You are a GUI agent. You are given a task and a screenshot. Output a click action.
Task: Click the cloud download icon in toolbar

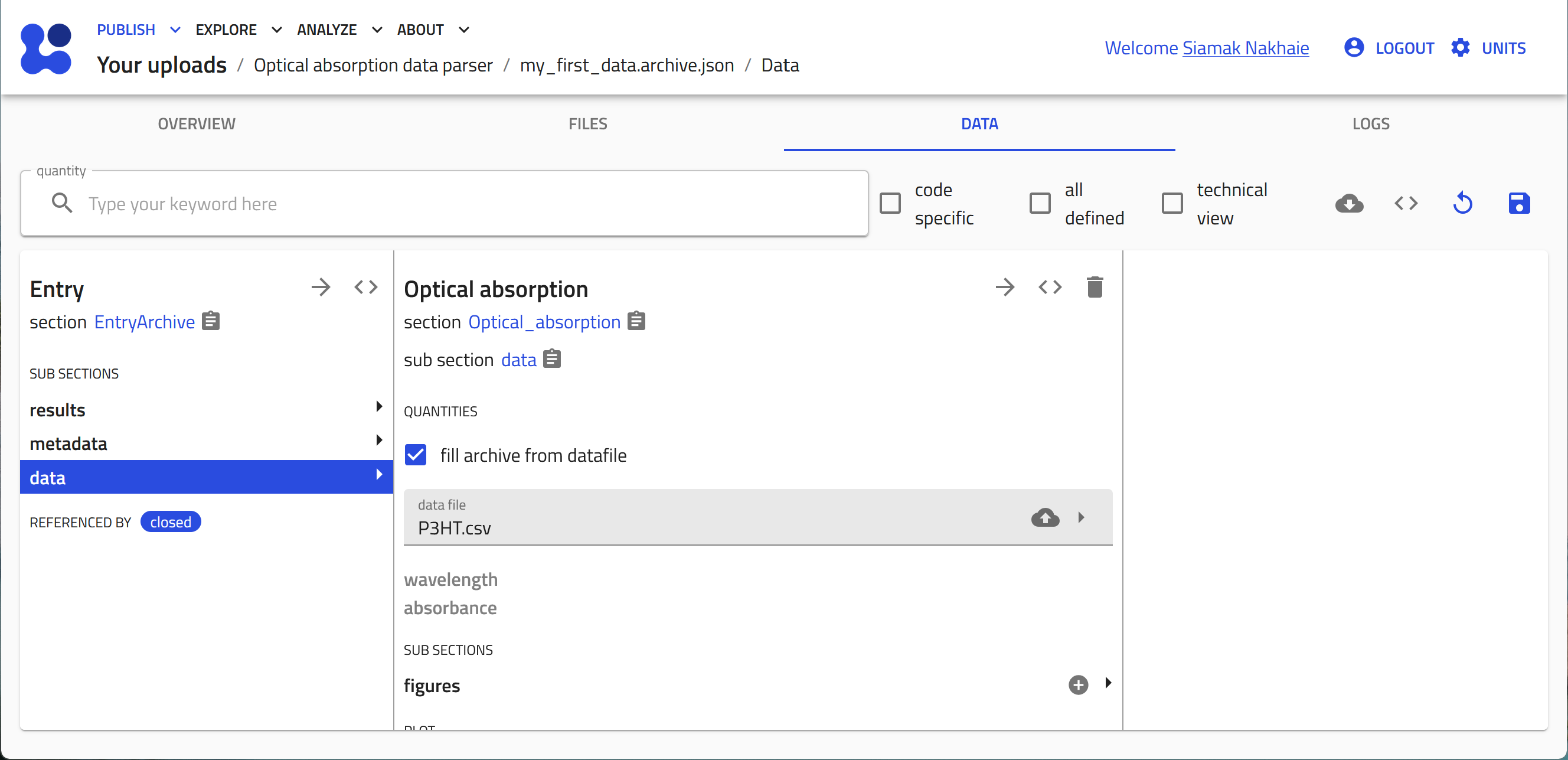pos(1349,203)
